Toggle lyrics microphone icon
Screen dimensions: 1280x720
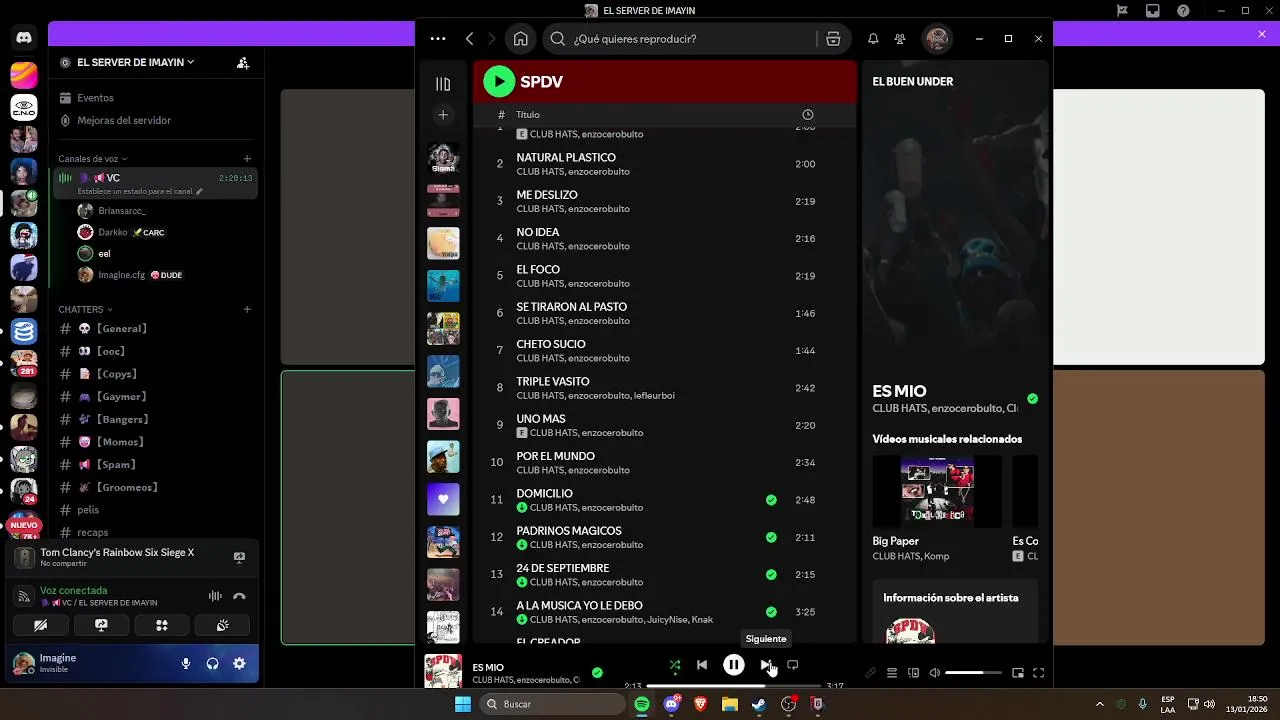pos(870,673)
